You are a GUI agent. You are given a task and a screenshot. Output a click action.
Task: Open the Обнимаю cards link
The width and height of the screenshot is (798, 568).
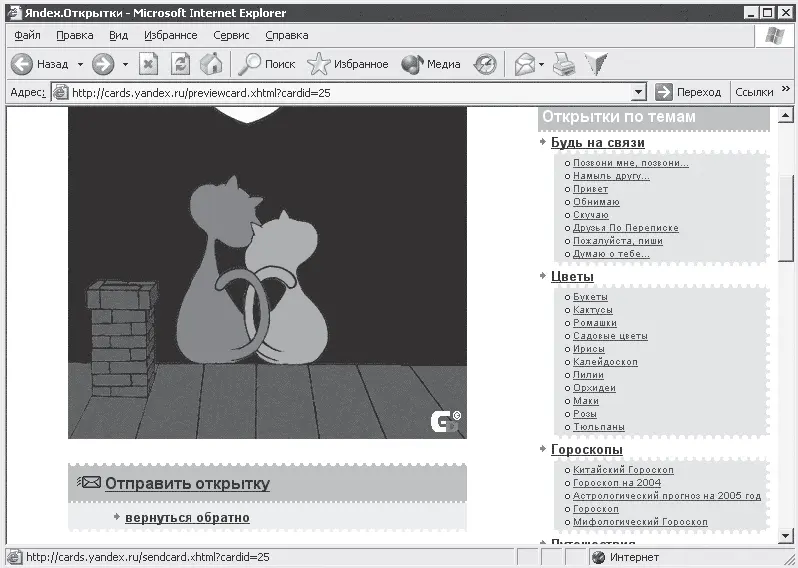(x=596, y=202)
